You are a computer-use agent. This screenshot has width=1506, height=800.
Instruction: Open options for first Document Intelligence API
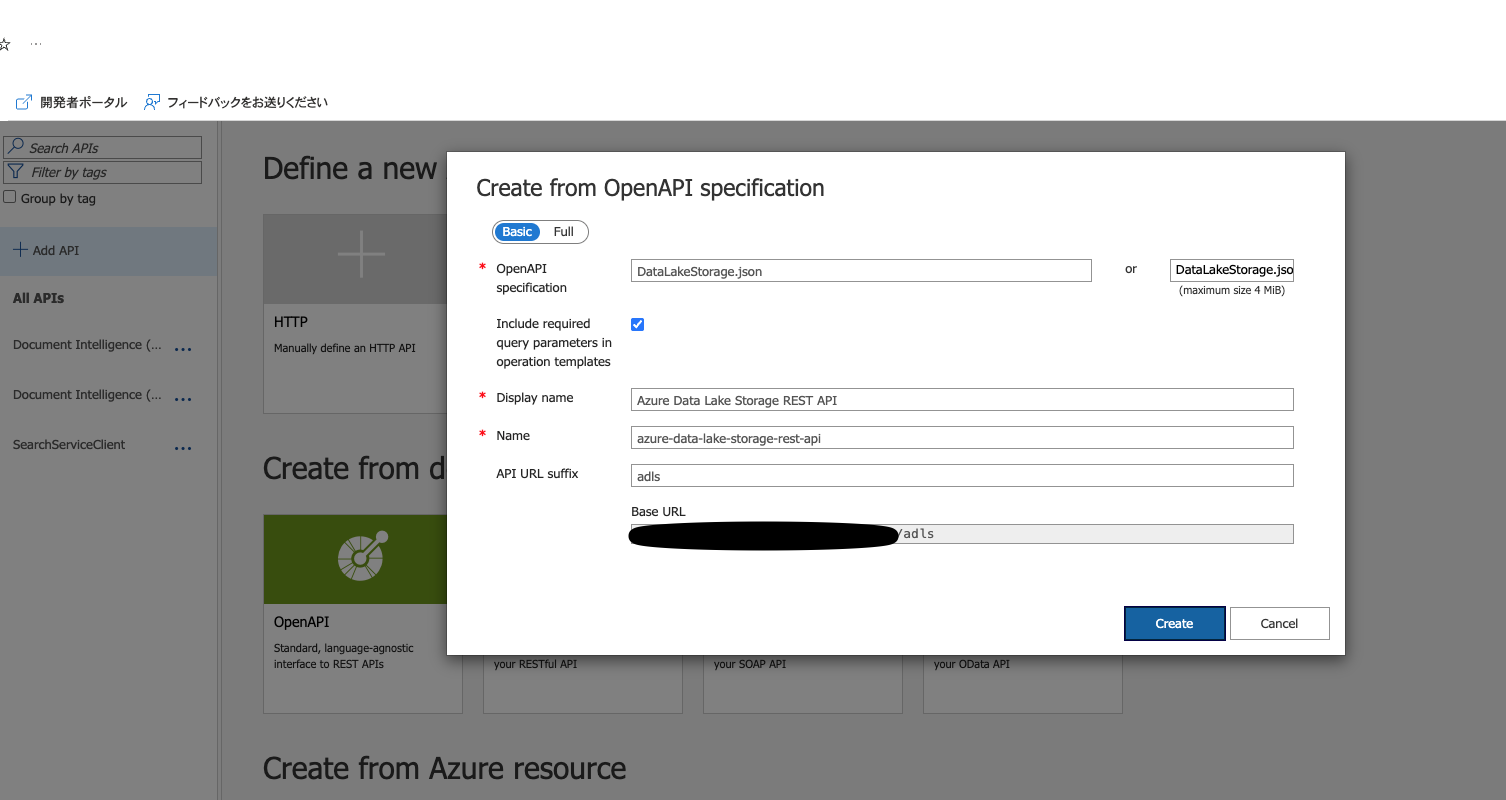183,350
